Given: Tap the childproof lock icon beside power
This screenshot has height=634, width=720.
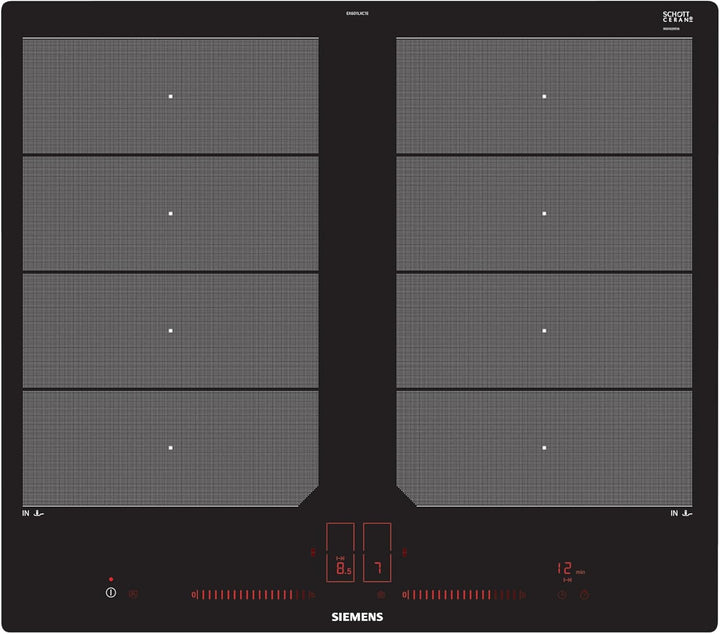Looking at the screenshot, I should coord(134,594).
